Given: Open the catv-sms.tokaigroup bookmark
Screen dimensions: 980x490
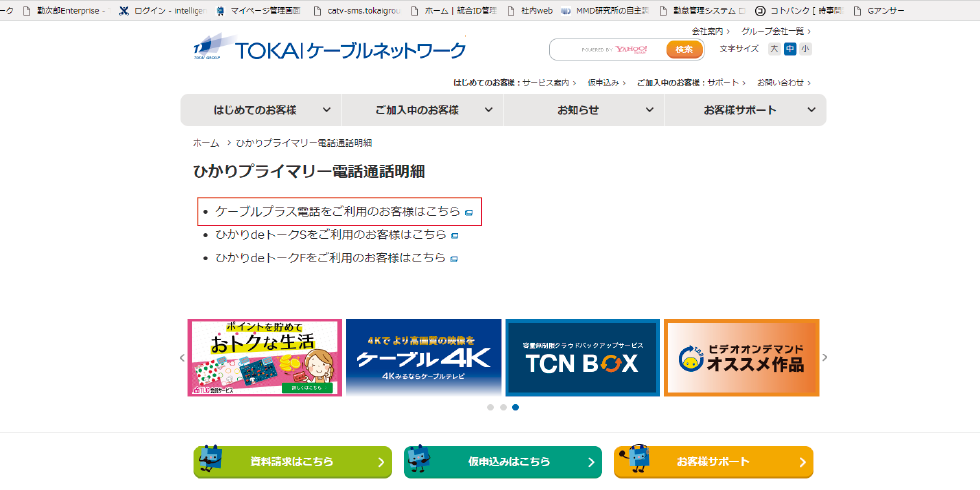Looking at the screenshot, I should coord(357,11).
